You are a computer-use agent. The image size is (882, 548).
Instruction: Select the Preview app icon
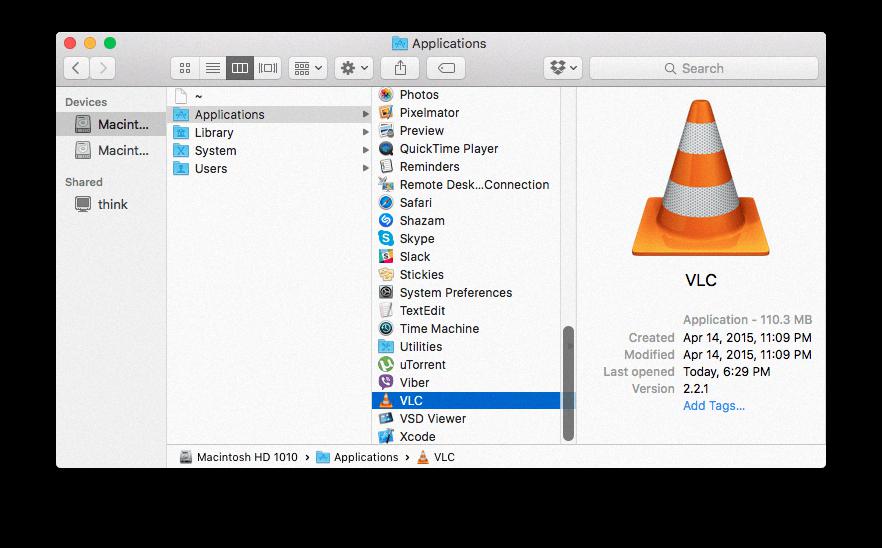pyautogui.click(x=386, y=131)
